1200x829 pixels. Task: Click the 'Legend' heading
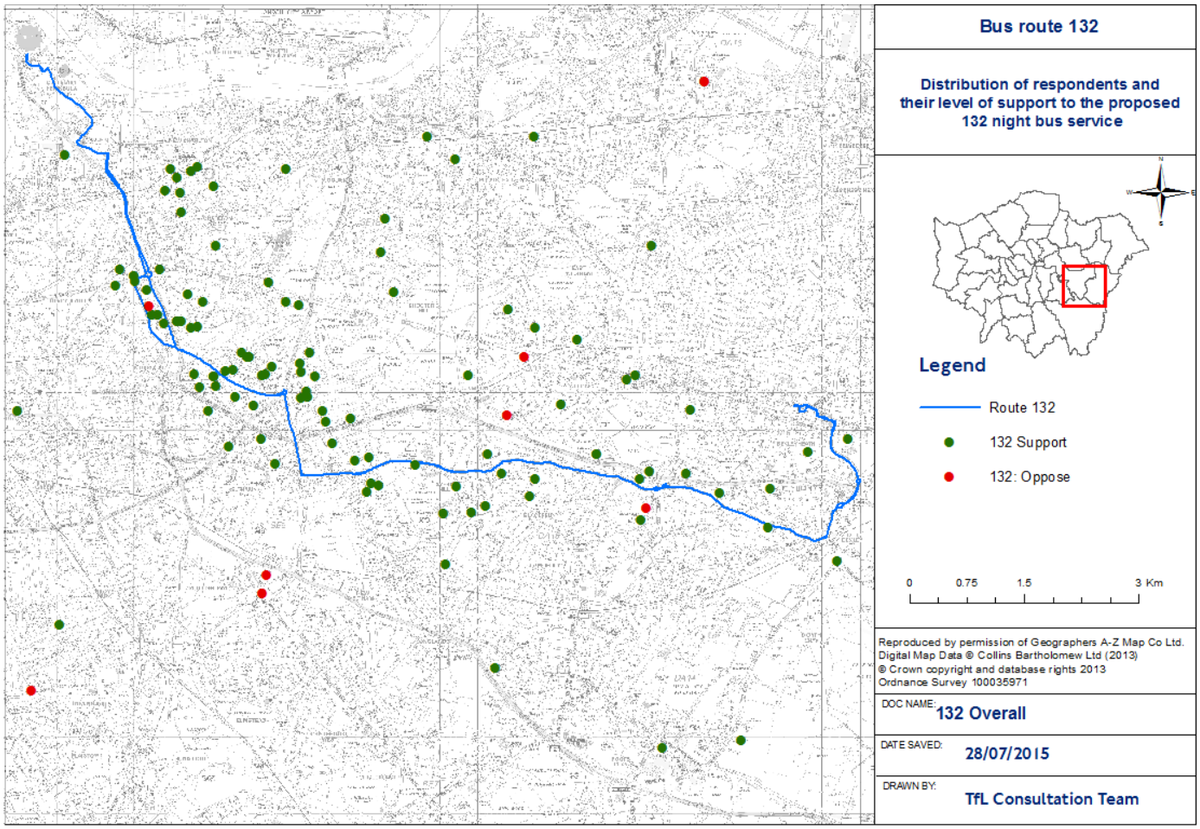coord(952,366)
